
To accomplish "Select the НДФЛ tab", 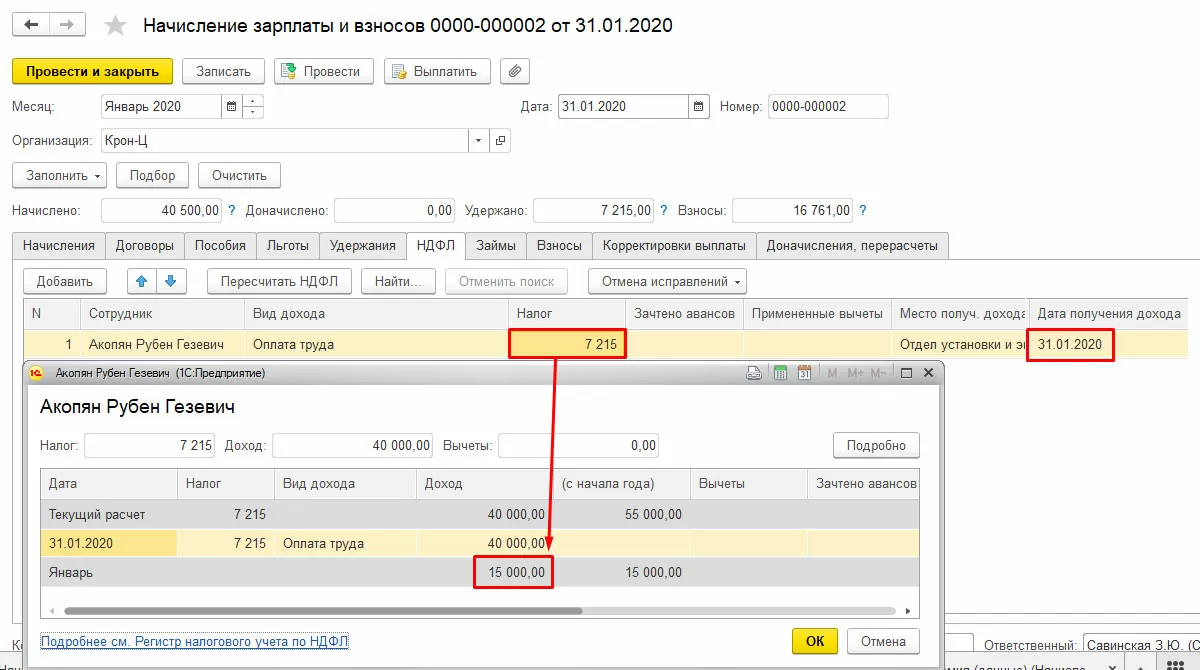I will (436, 245).
